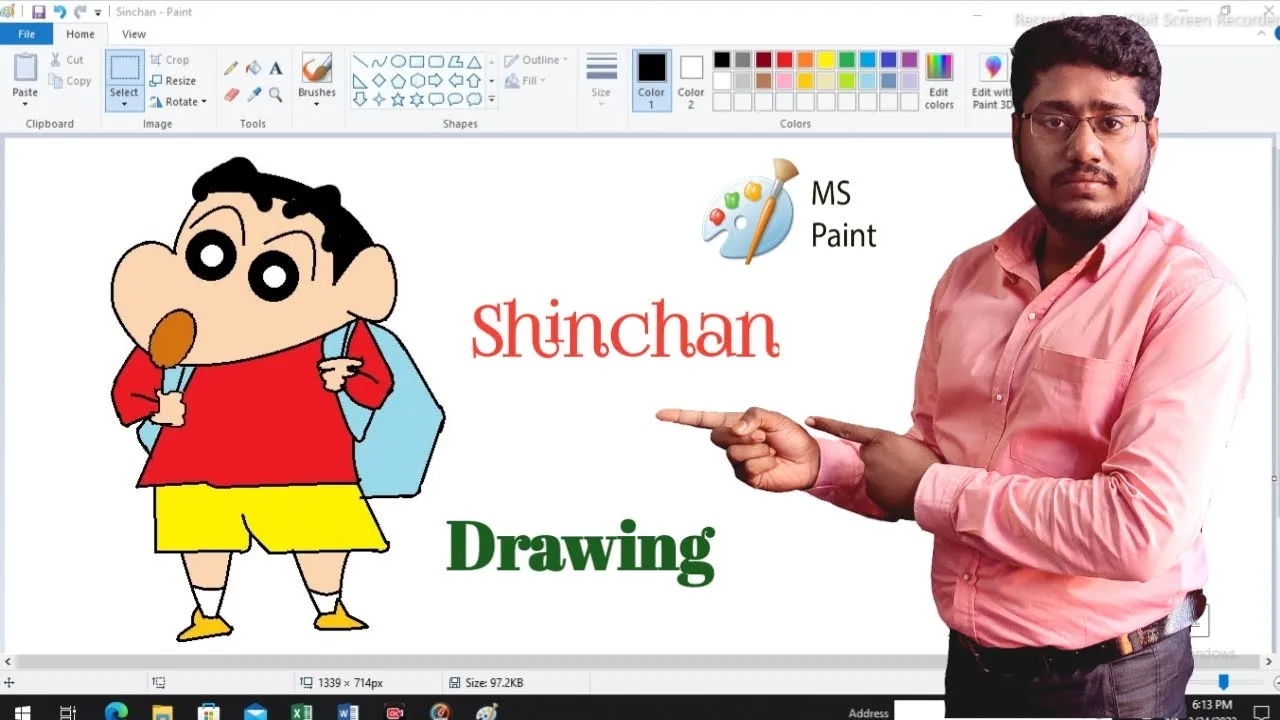Click the Redo arrow in title bar
The image size is (1280, 720).
click(80, 12)
